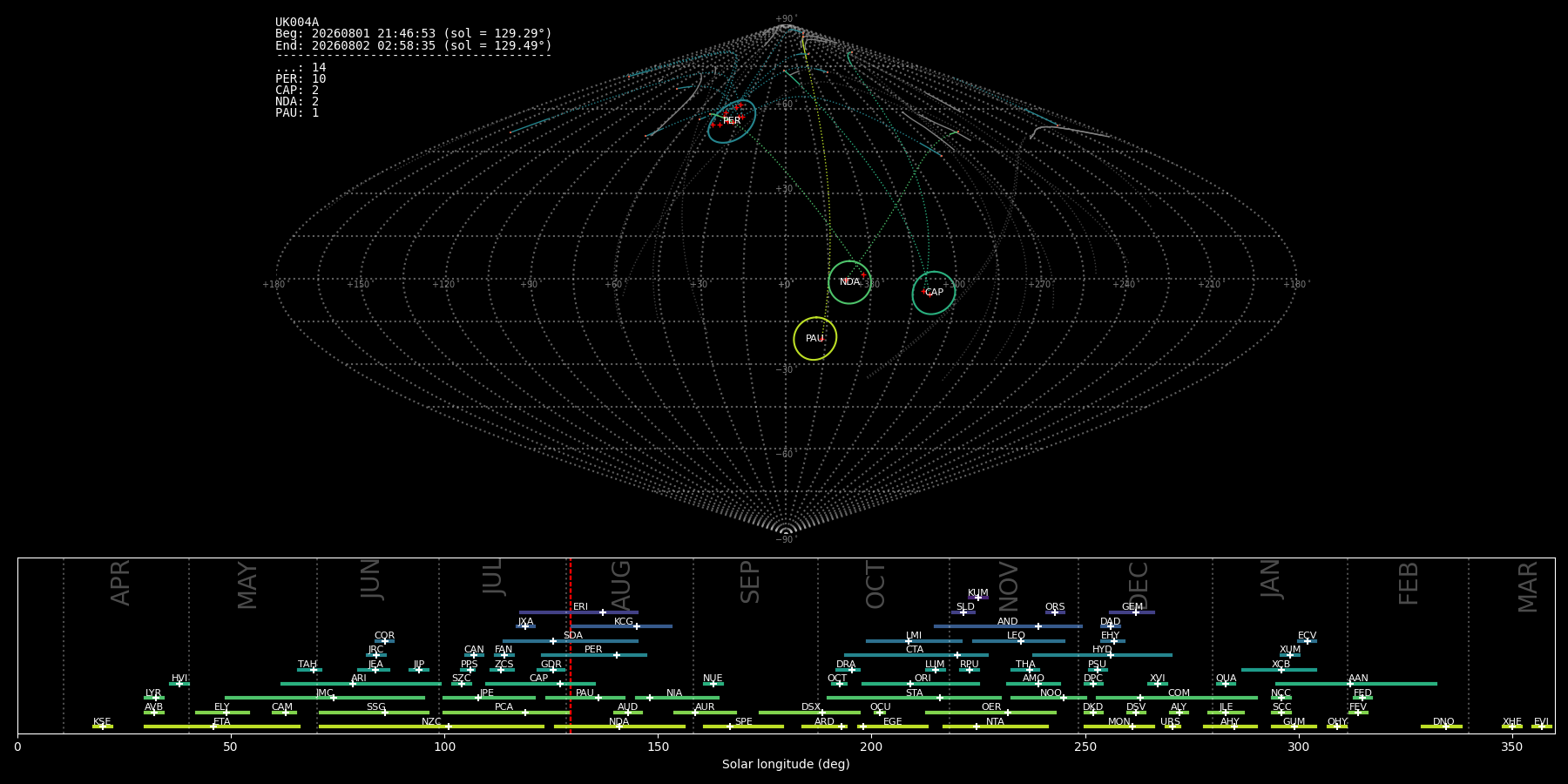Click the GEM shower bar in December
Viewport: 1568px width, 784px height.
pyautogui.click(x=1132, y=612)
